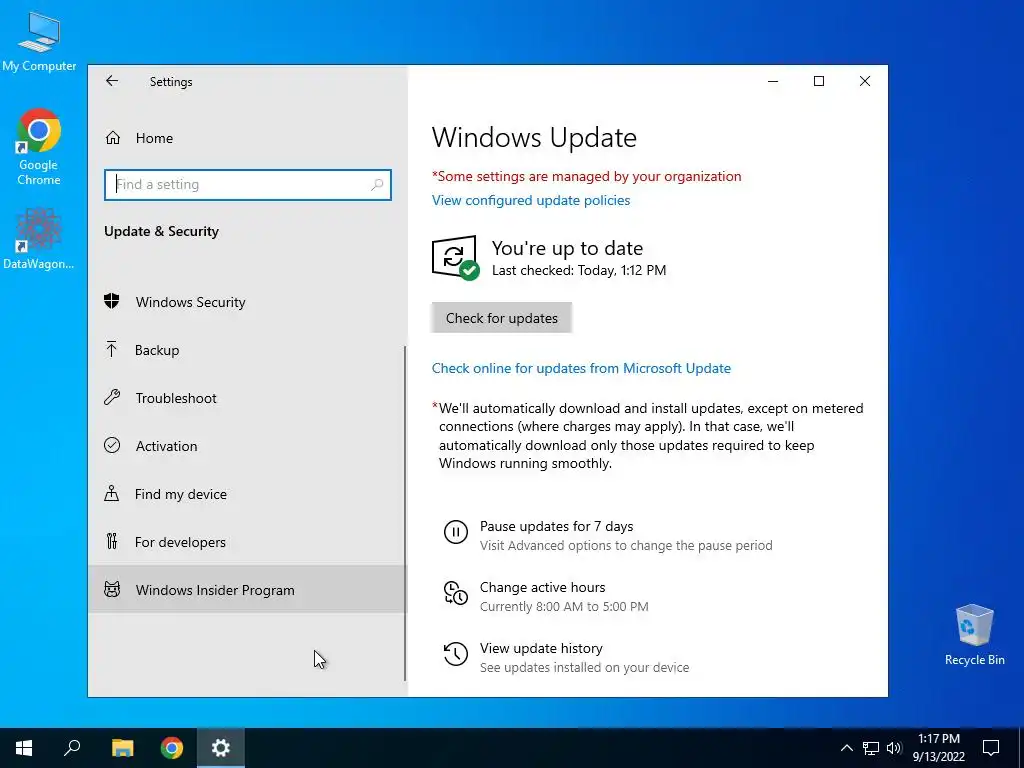Viewport: 1024px width, 768px height.
Task: Open the Windows Start menu
Action: click(x=24, y=748)
